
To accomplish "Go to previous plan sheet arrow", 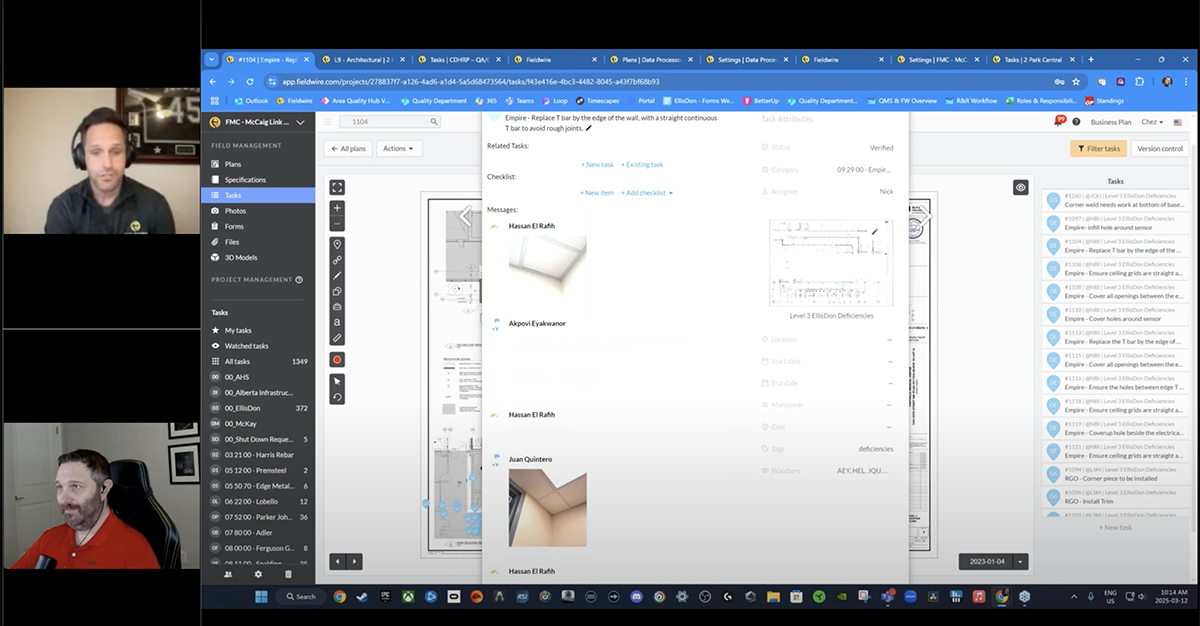I will point(339,562).
